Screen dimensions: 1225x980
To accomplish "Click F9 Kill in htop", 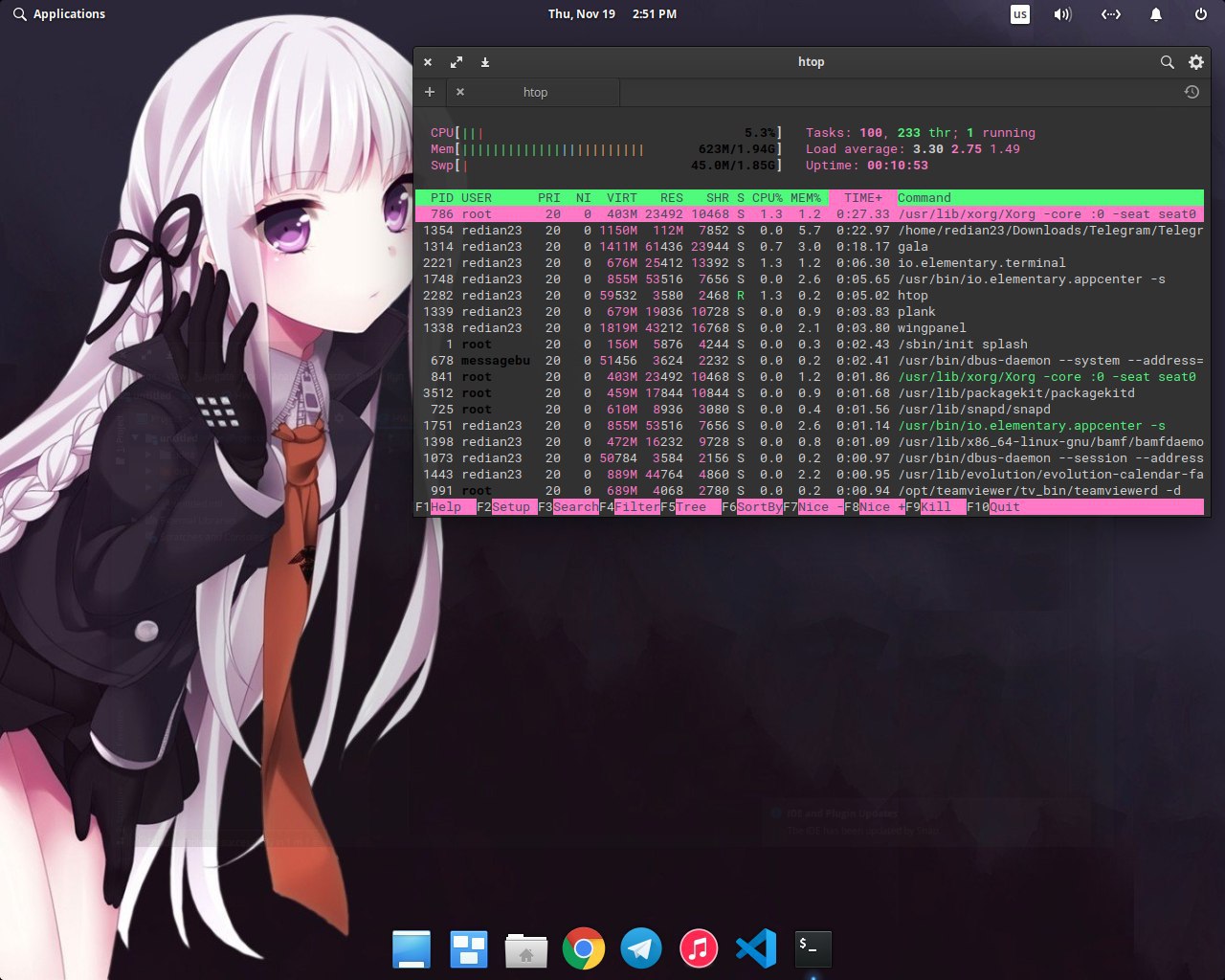I will pyautogui.click(x=936, y=507).
